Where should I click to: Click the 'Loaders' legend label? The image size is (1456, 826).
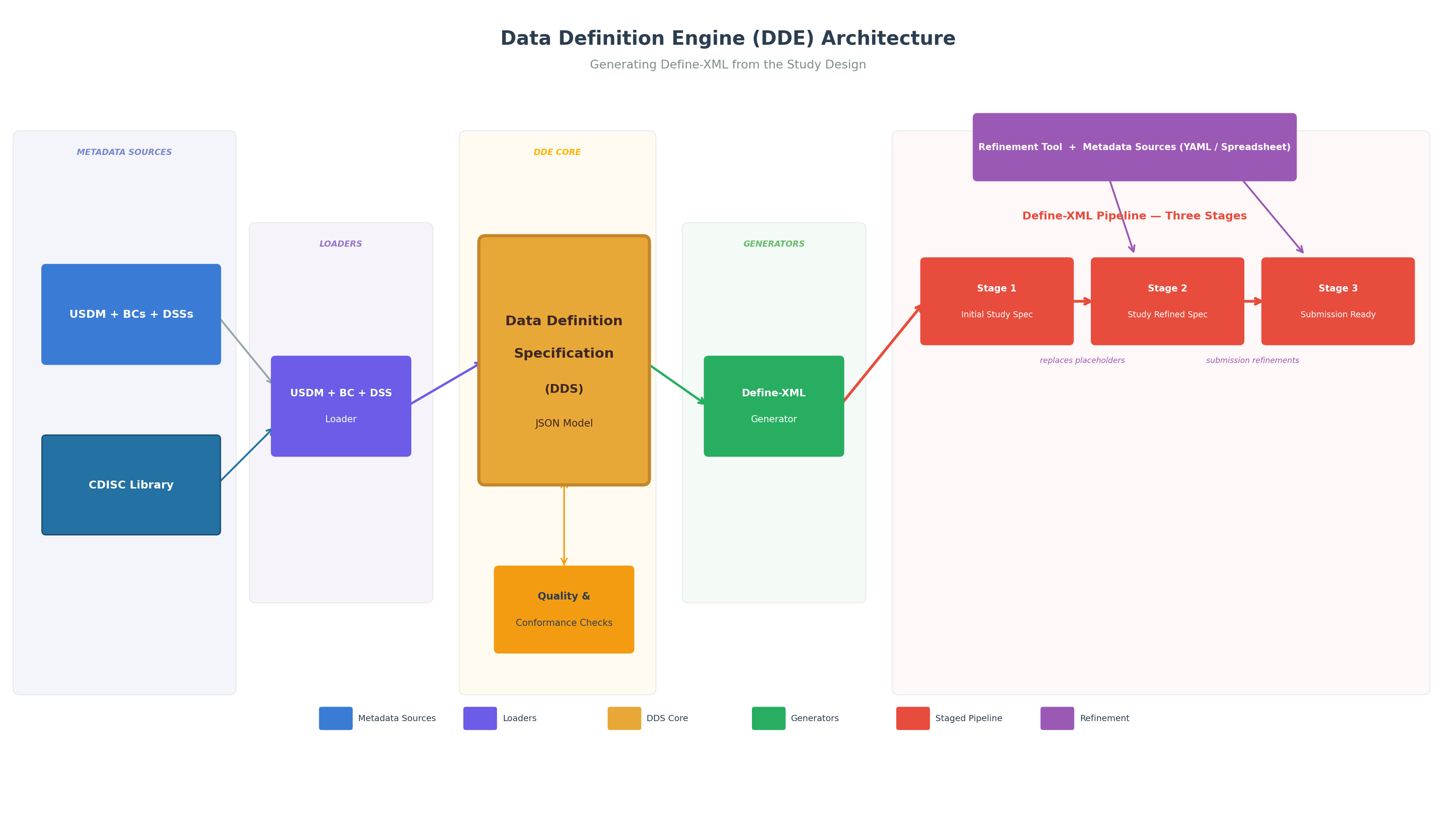(x=520, y=718)
